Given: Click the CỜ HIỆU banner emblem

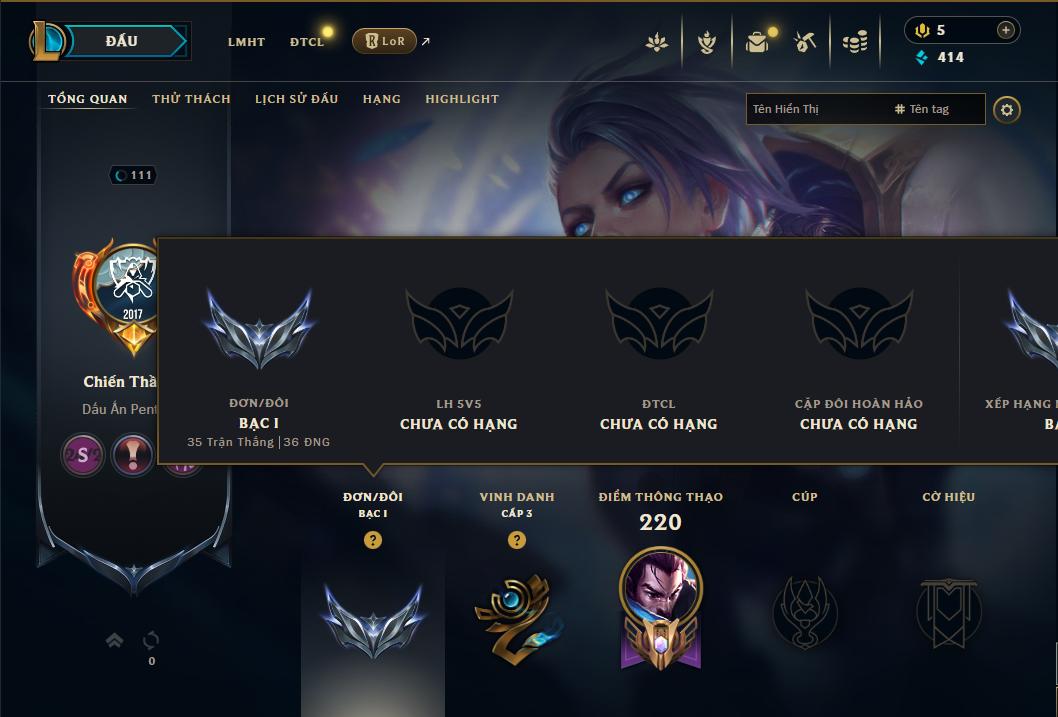Looking at the screenshot, I should pos(948,612).
